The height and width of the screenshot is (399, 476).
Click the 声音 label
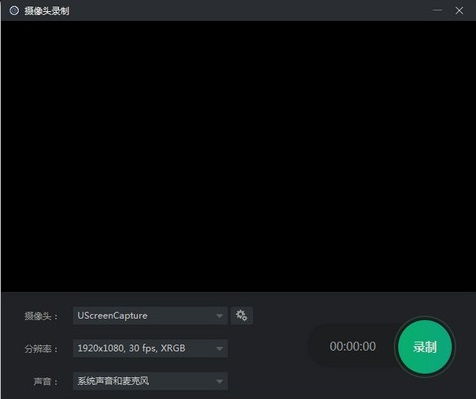[x=46, y=381]
